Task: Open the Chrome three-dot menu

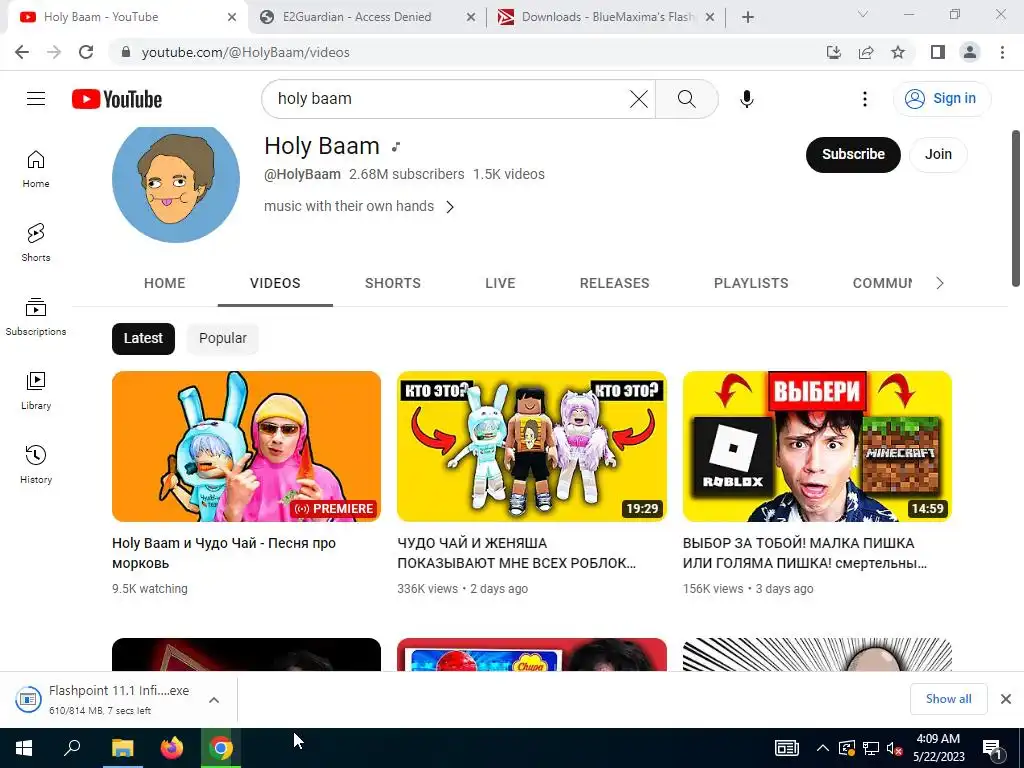Action: [1002, 52]
